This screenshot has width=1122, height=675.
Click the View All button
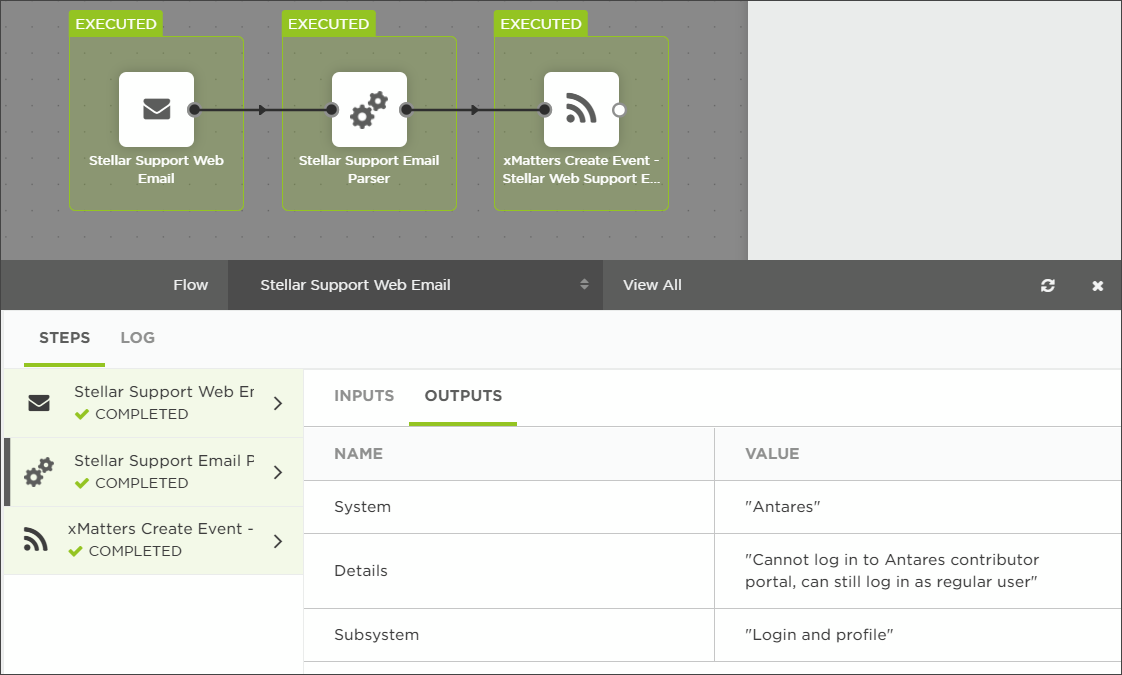[x=652, y=285]
